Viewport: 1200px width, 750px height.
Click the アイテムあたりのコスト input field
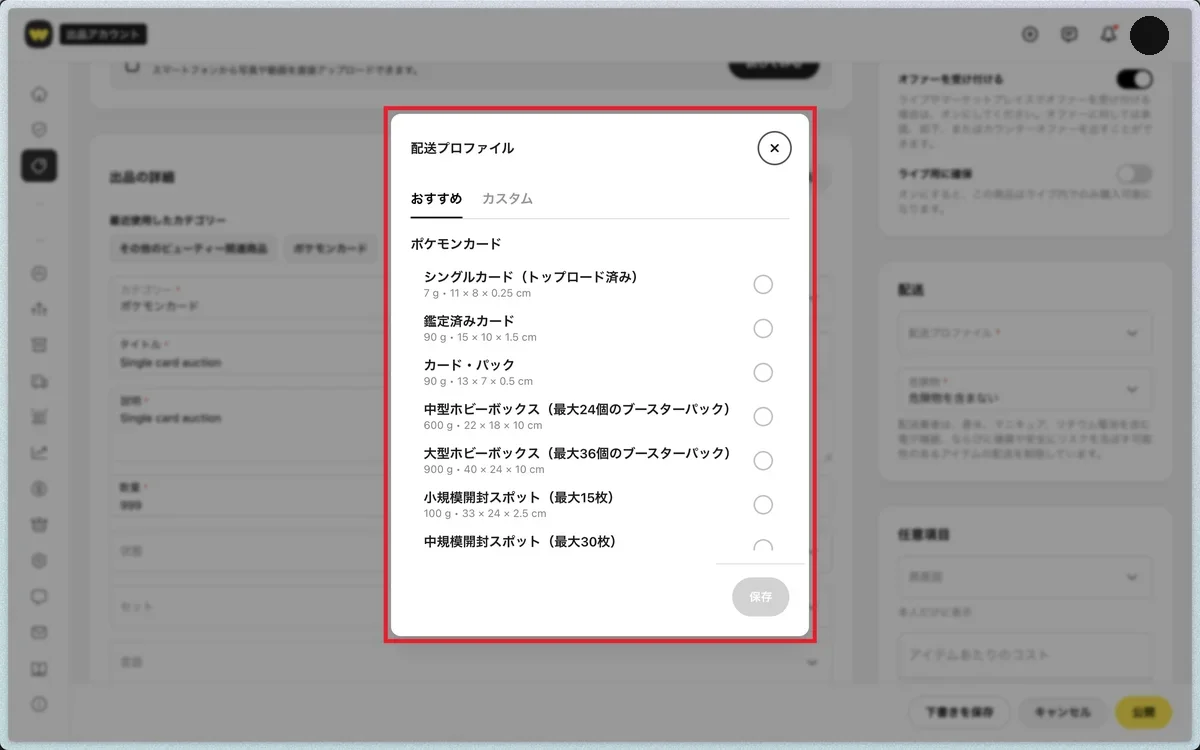(1023, 655)
